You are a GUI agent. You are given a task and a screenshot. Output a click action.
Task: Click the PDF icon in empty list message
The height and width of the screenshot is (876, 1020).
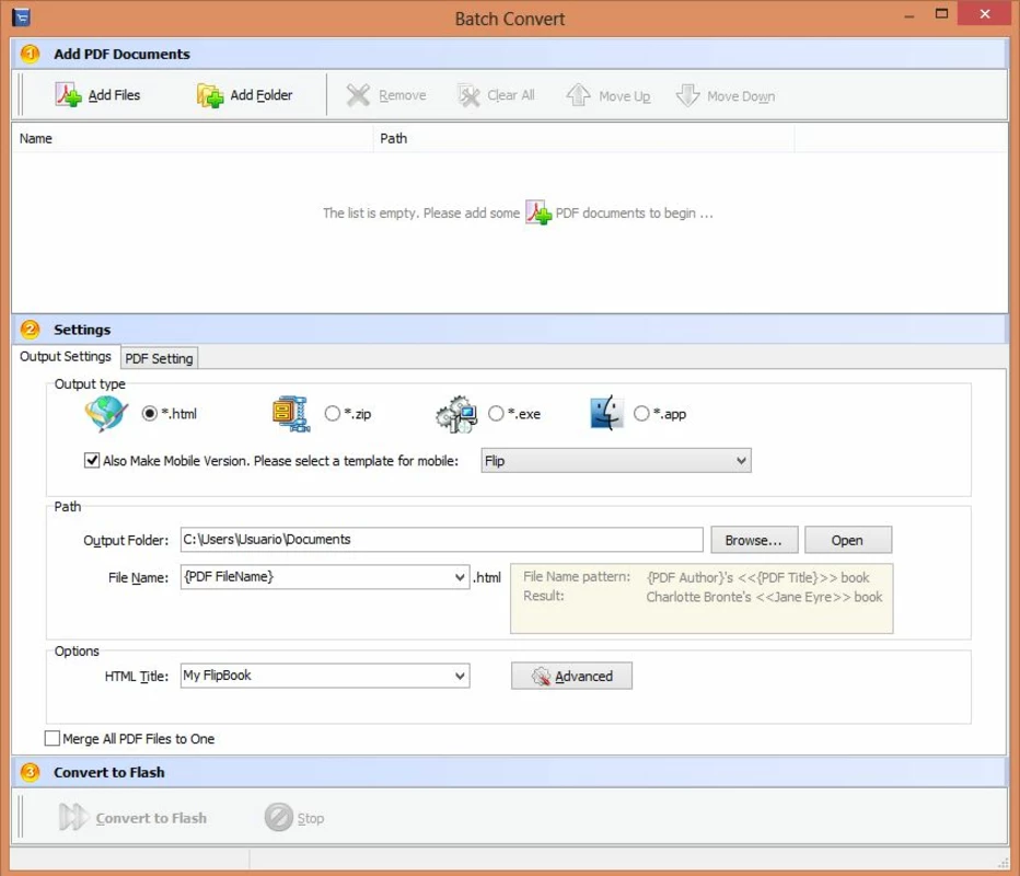(538, 213)
